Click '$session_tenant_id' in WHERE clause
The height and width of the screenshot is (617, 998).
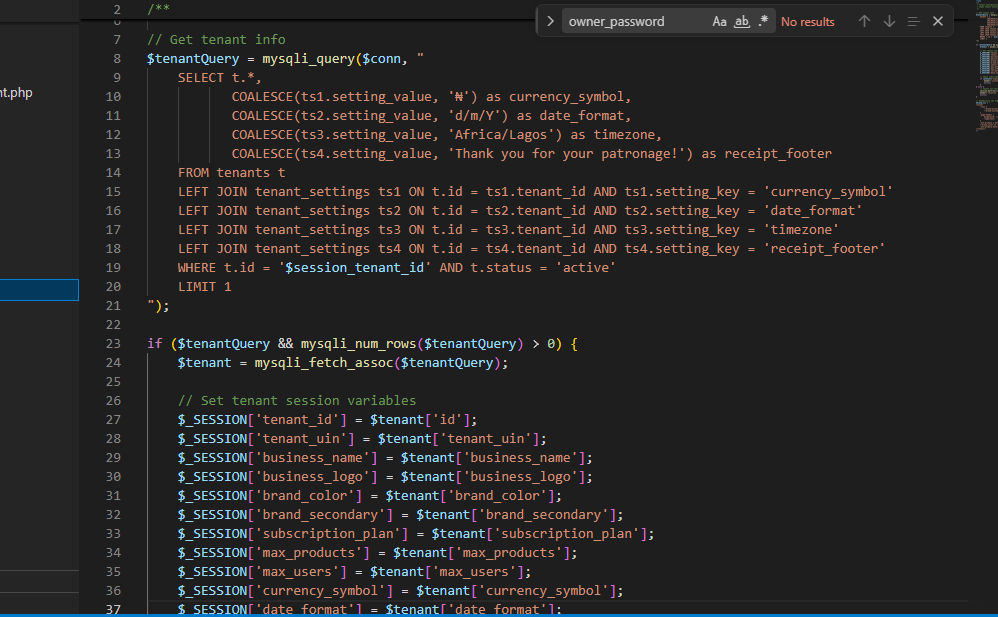(x=355, y=267)
